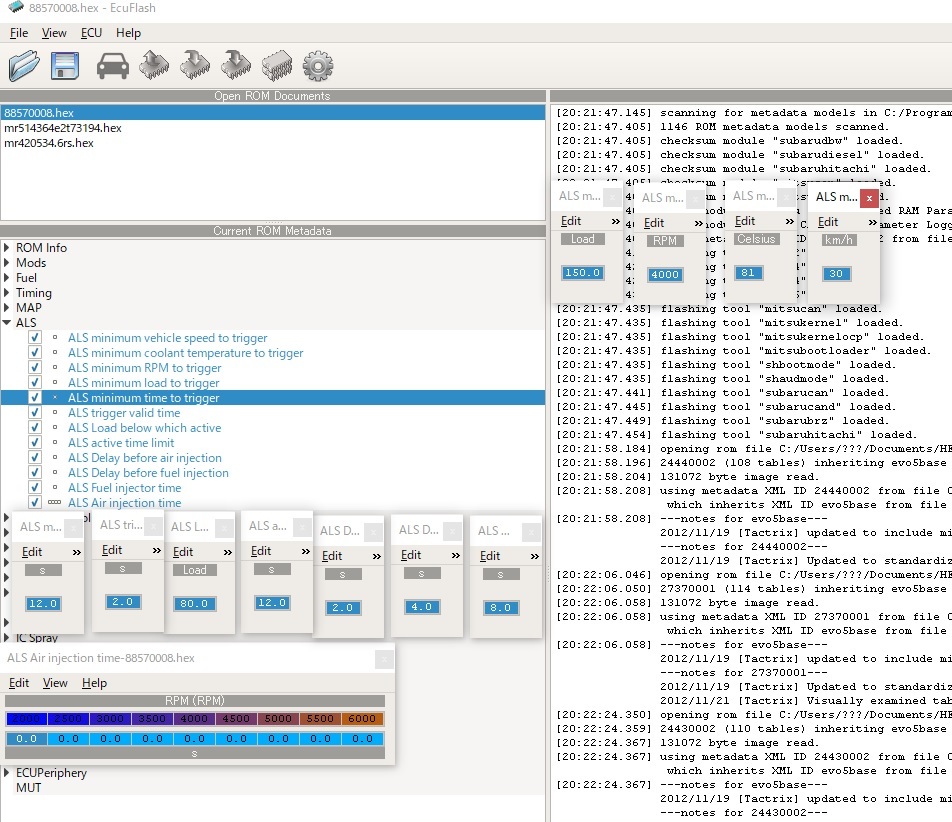
Task: Close the ALS Air injection time table window
Action: [384, 659]
